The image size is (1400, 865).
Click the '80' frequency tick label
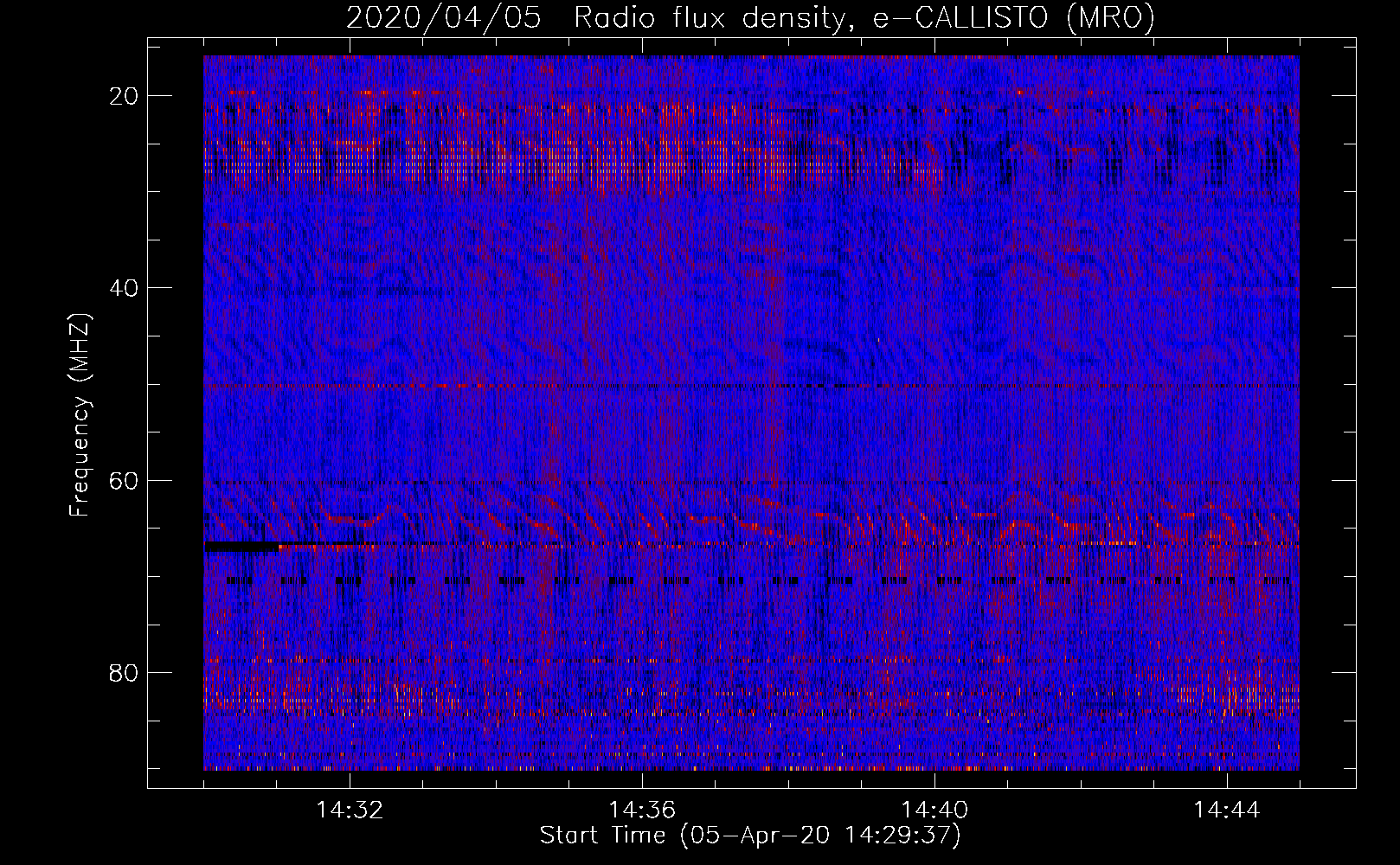click(125, 672)
